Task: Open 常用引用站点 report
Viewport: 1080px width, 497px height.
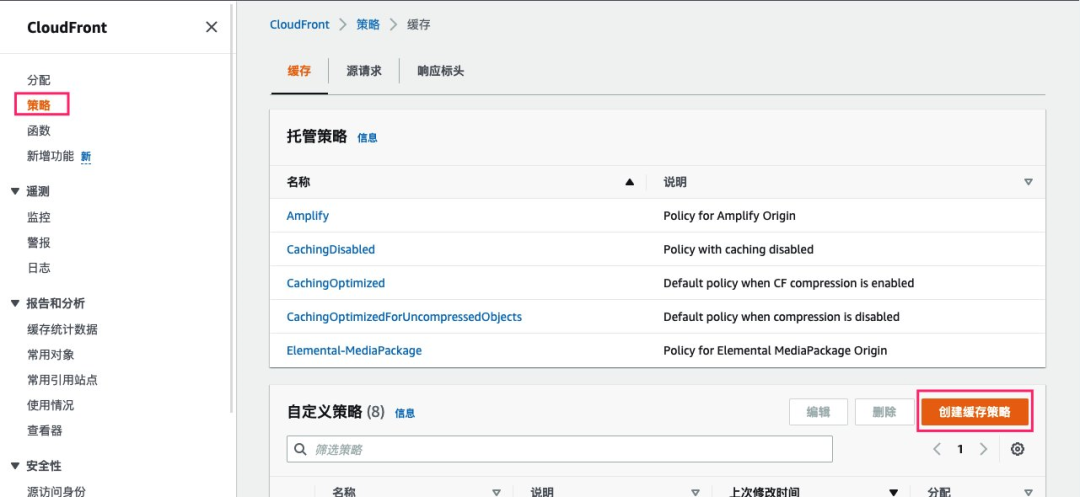Action: pos(62,380)
